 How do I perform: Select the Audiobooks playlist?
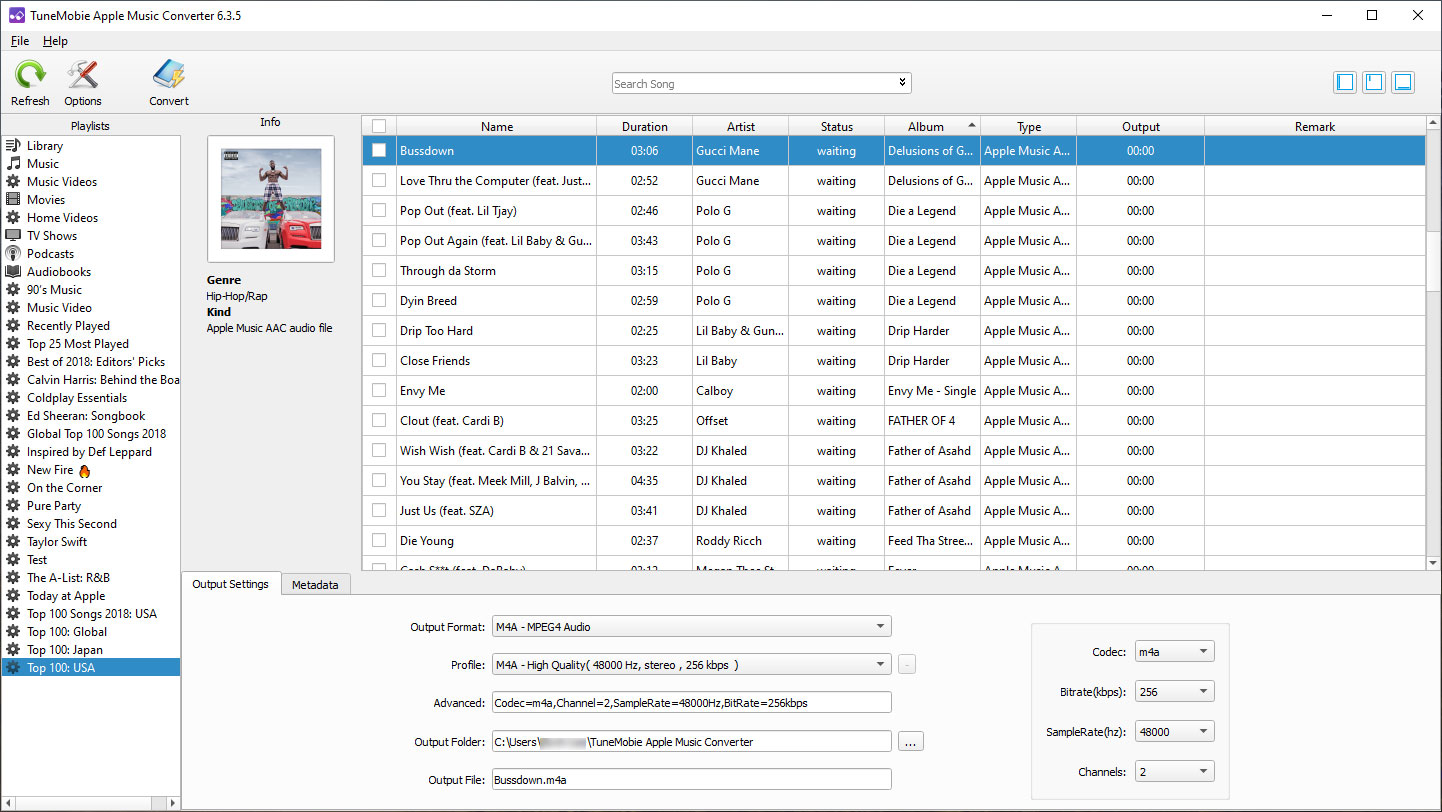(x=58, y=272)
